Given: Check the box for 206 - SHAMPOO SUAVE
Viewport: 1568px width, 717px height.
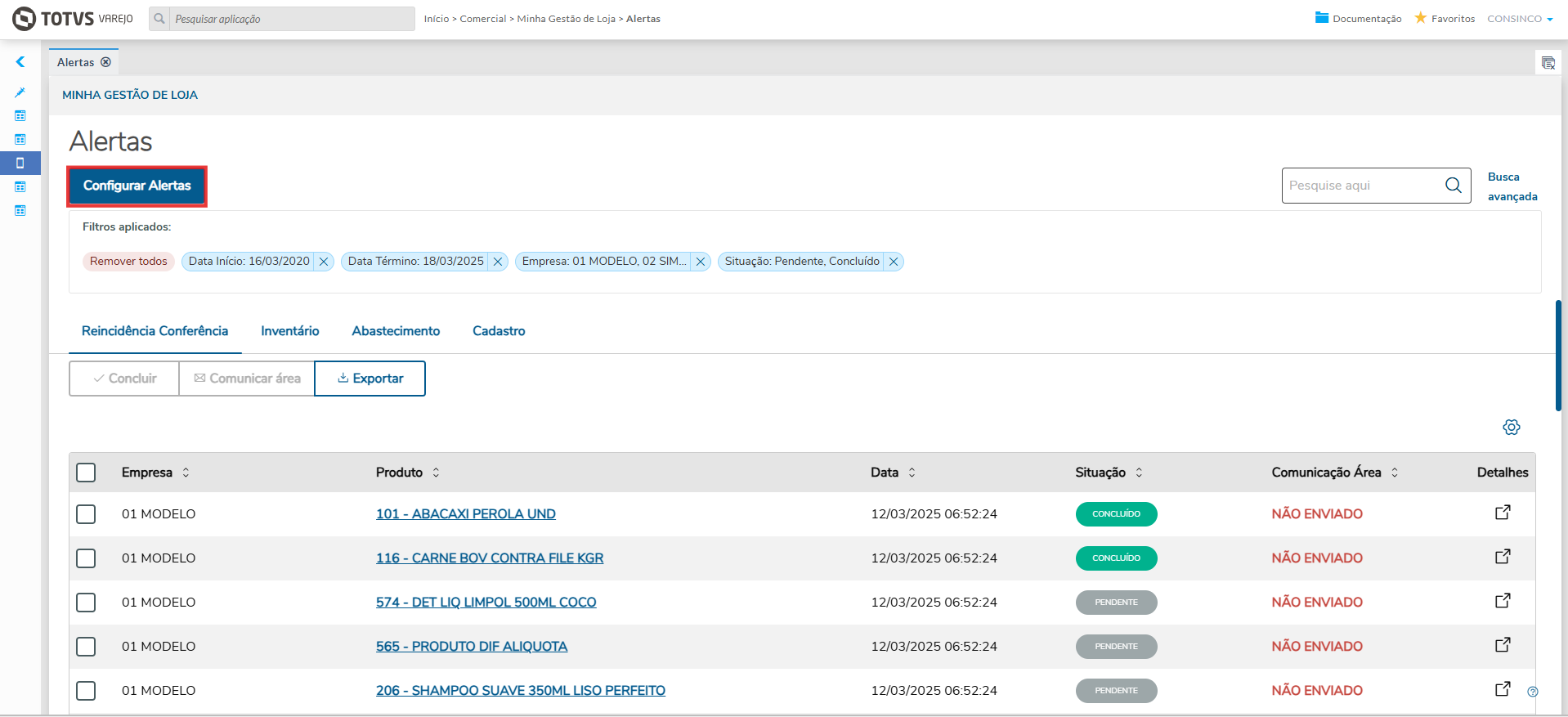Looking at the screenshot, I should coord(86,691).
